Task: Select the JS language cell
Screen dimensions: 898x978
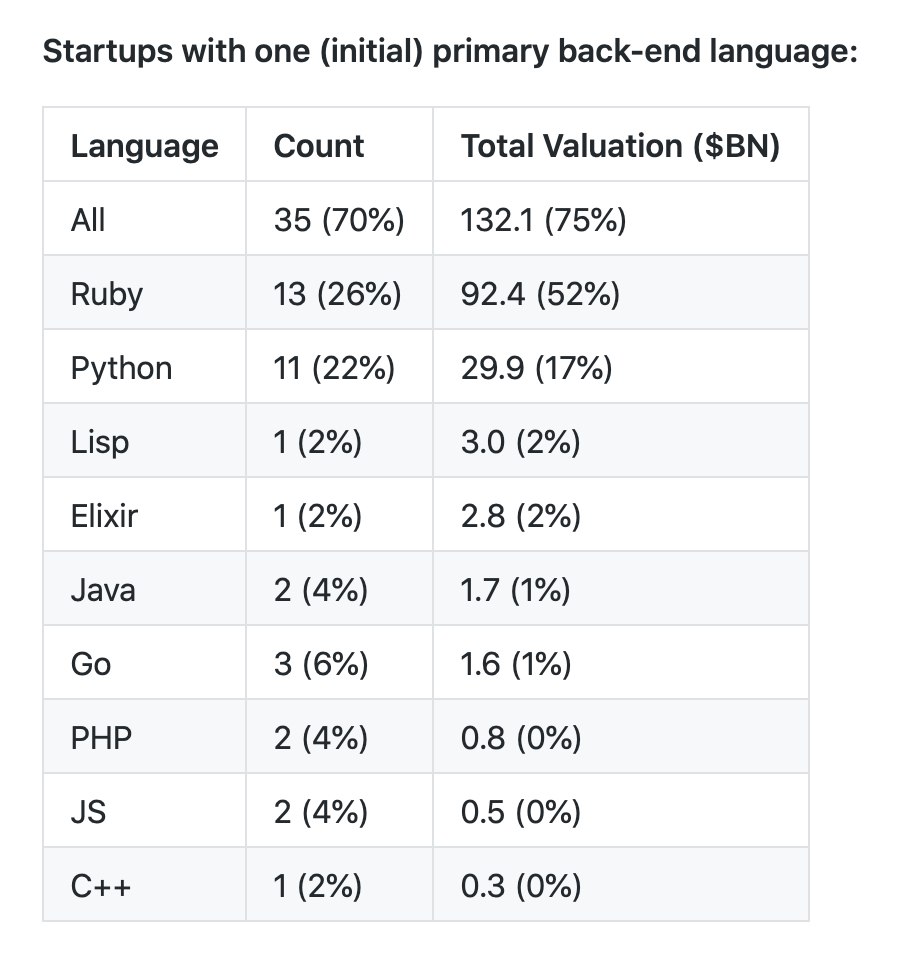Action: (x=88, y=812)
